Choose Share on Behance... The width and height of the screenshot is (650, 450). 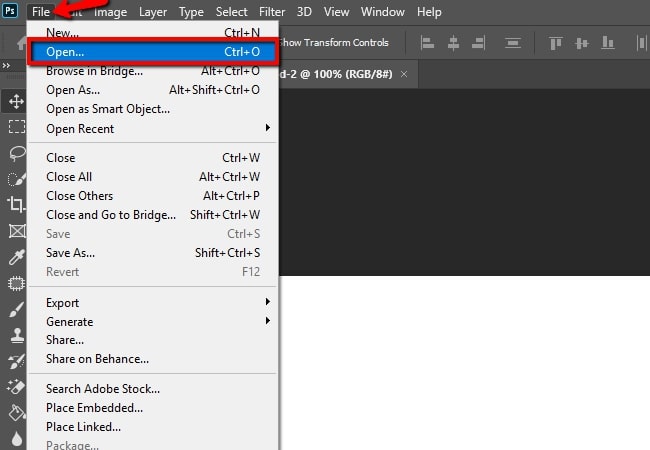pyautogui.click(x=153, y=359)
